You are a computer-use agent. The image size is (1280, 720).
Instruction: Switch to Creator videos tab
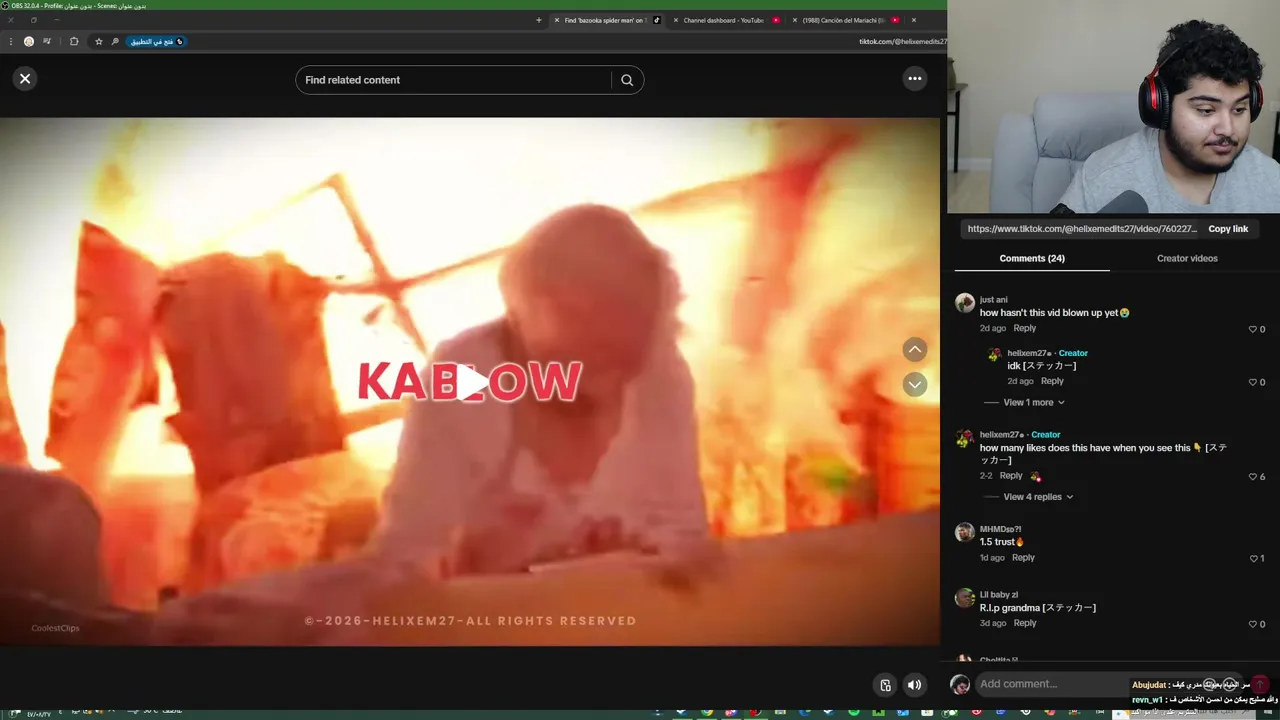[1187, 258]
